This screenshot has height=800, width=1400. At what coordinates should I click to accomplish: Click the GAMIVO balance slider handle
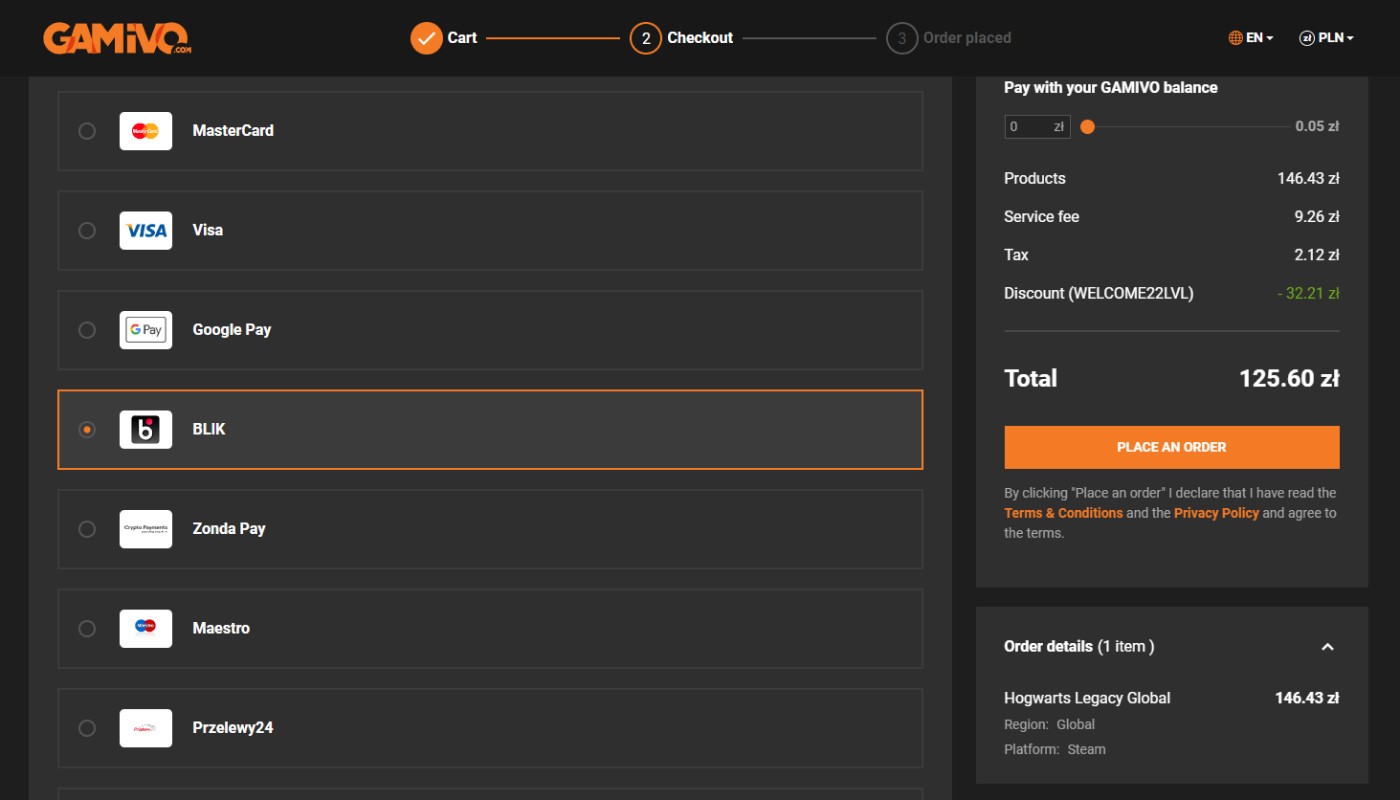[1087, 127]
